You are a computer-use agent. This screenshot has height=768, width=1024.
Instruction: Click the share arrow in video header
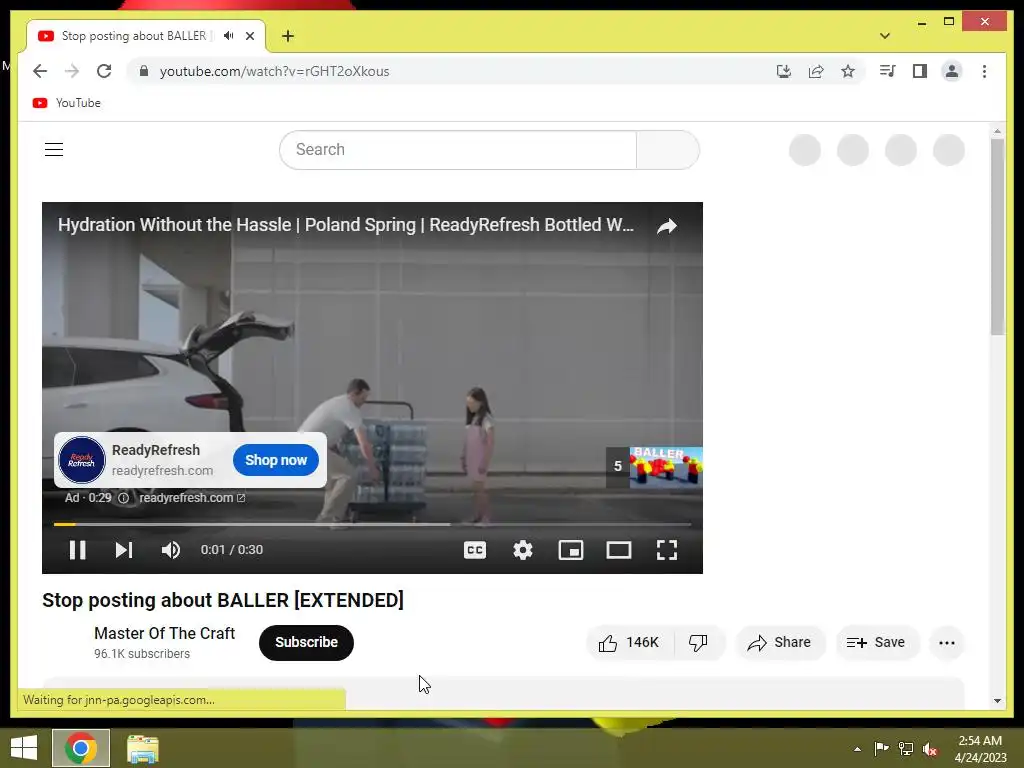click(667, 226)
